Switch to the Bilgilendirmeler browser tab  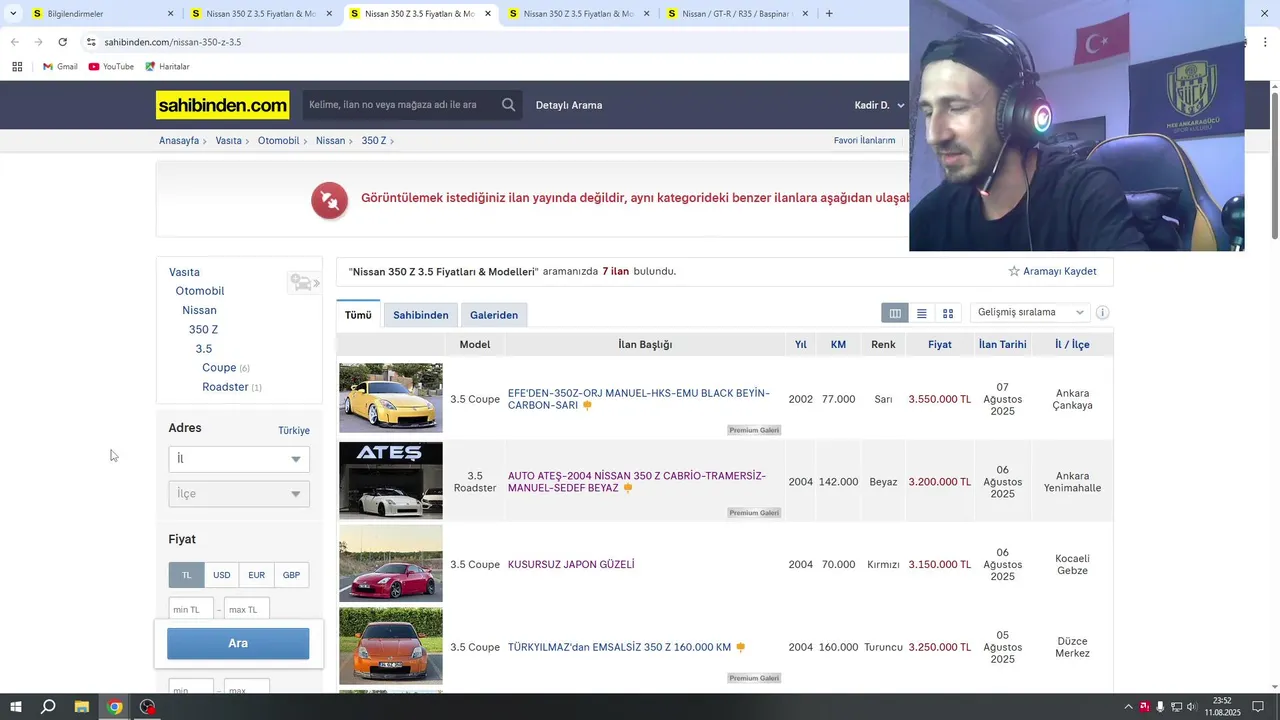pyautogui.click(x=95, y=14)
